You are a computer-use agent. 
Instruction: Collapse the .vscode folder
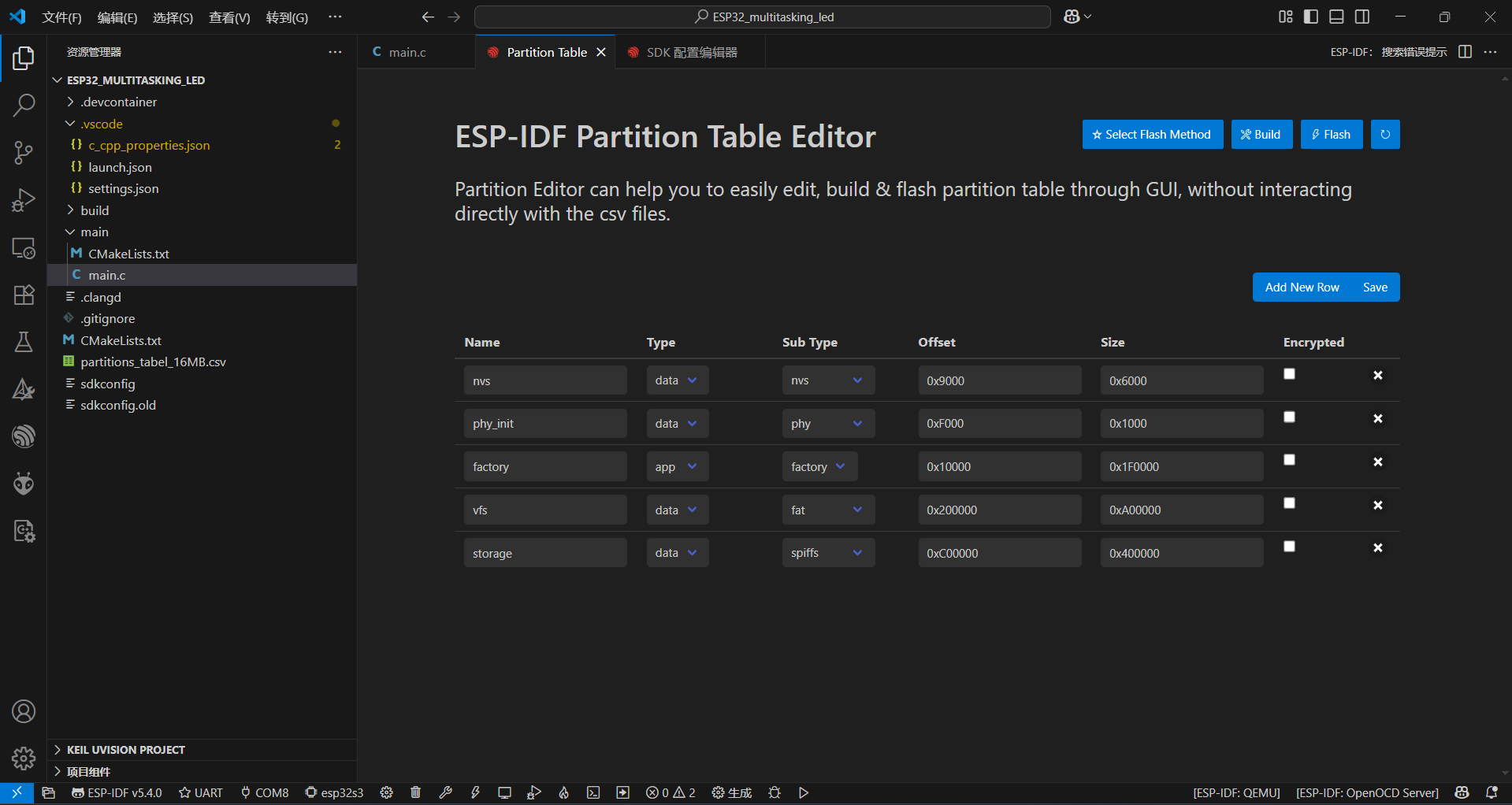tap(102, 124)
